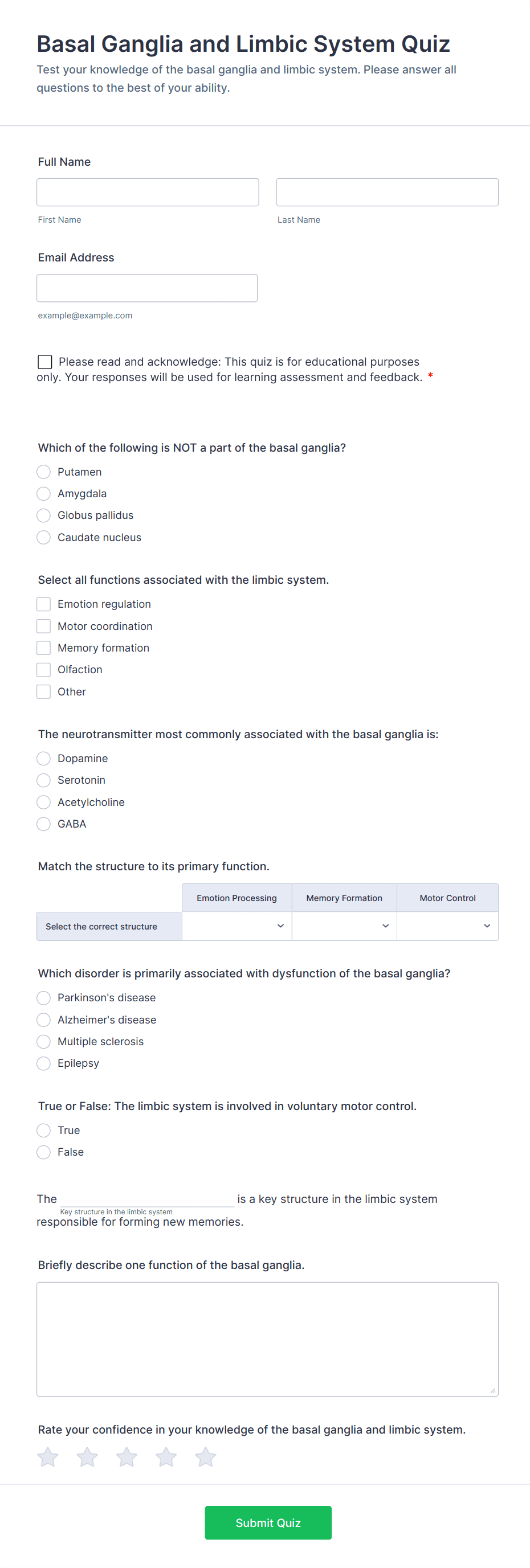
Task: Open the Memory Formation dropdown
Action: [x=343, y=926]
